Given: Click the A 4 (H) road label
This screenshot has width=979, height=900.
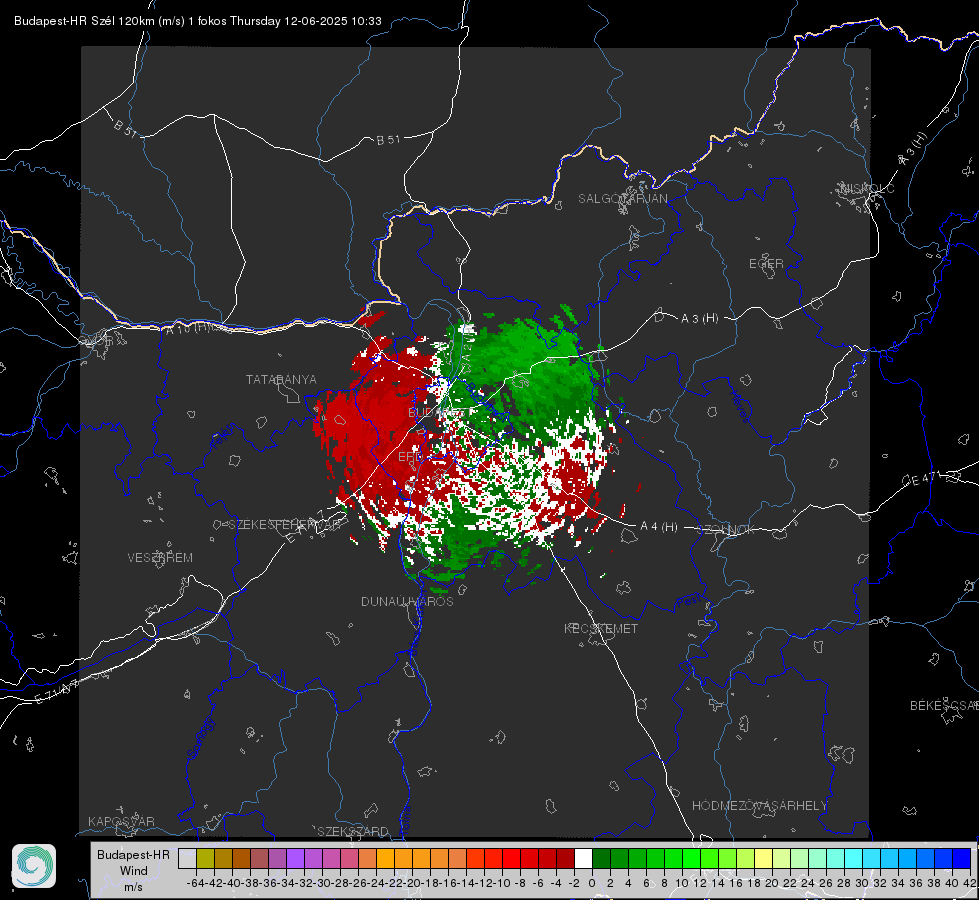Looking at the screenshot, I should tap(659, 527).
